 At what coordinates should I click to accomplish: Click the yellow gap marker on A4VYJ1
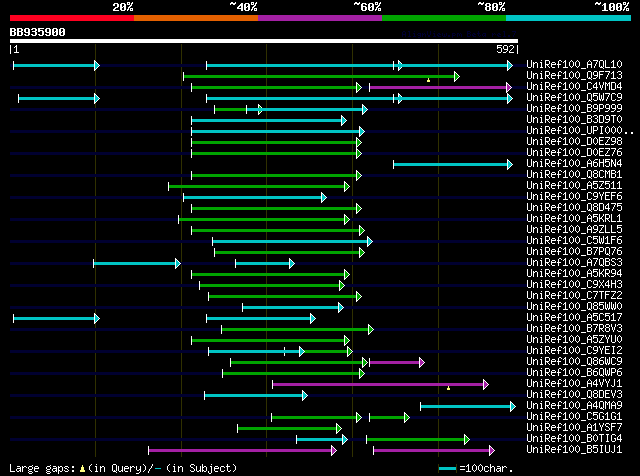coord(448,388)
